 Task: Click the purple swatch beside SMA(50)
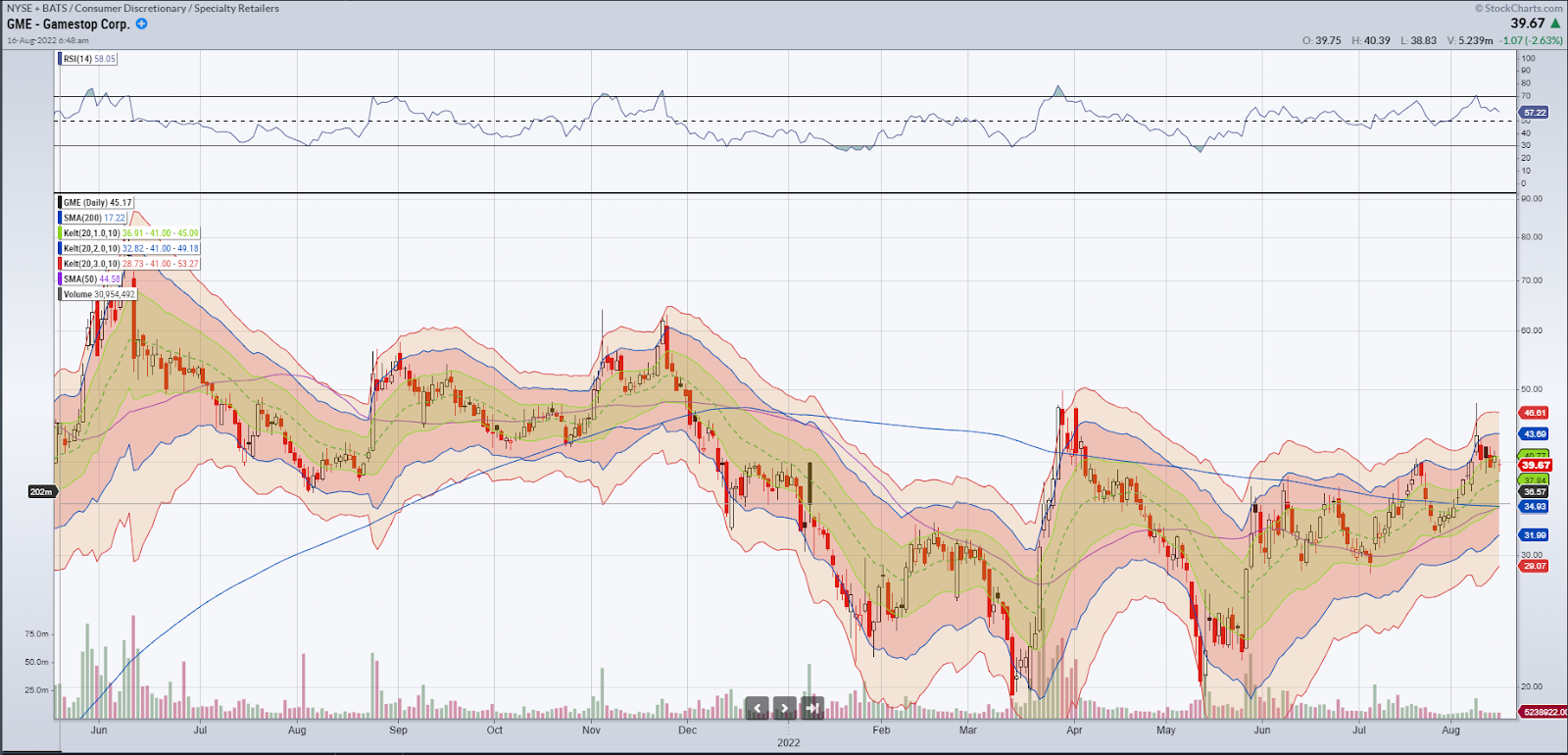pos(61,279)
